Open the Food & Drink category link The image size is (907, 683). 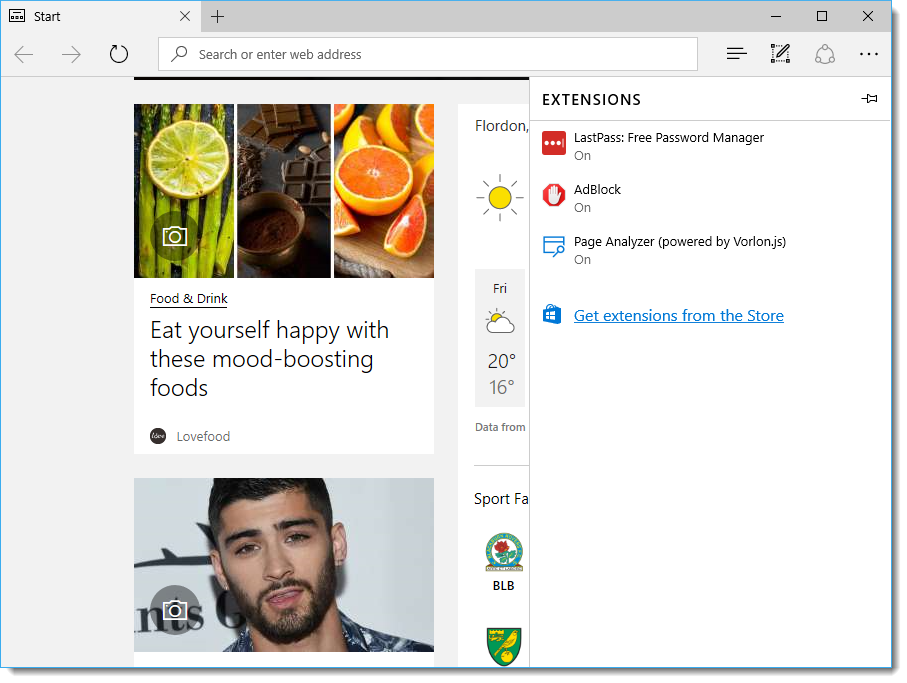click(189, 298)
